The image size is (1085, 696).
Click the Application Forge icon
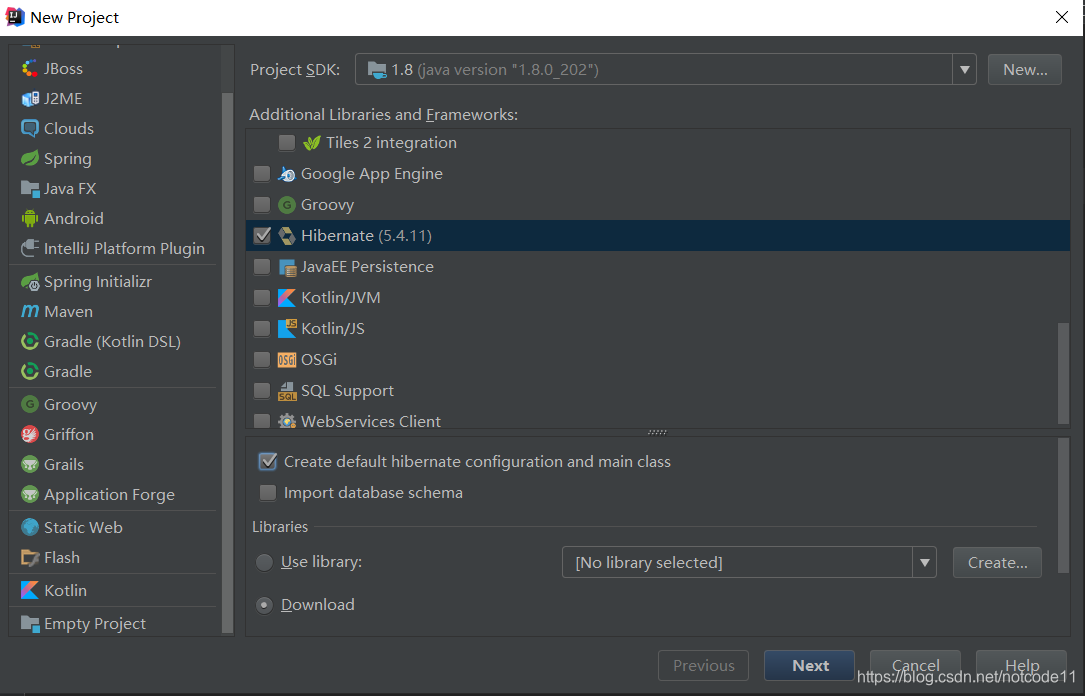pos(30,495)
